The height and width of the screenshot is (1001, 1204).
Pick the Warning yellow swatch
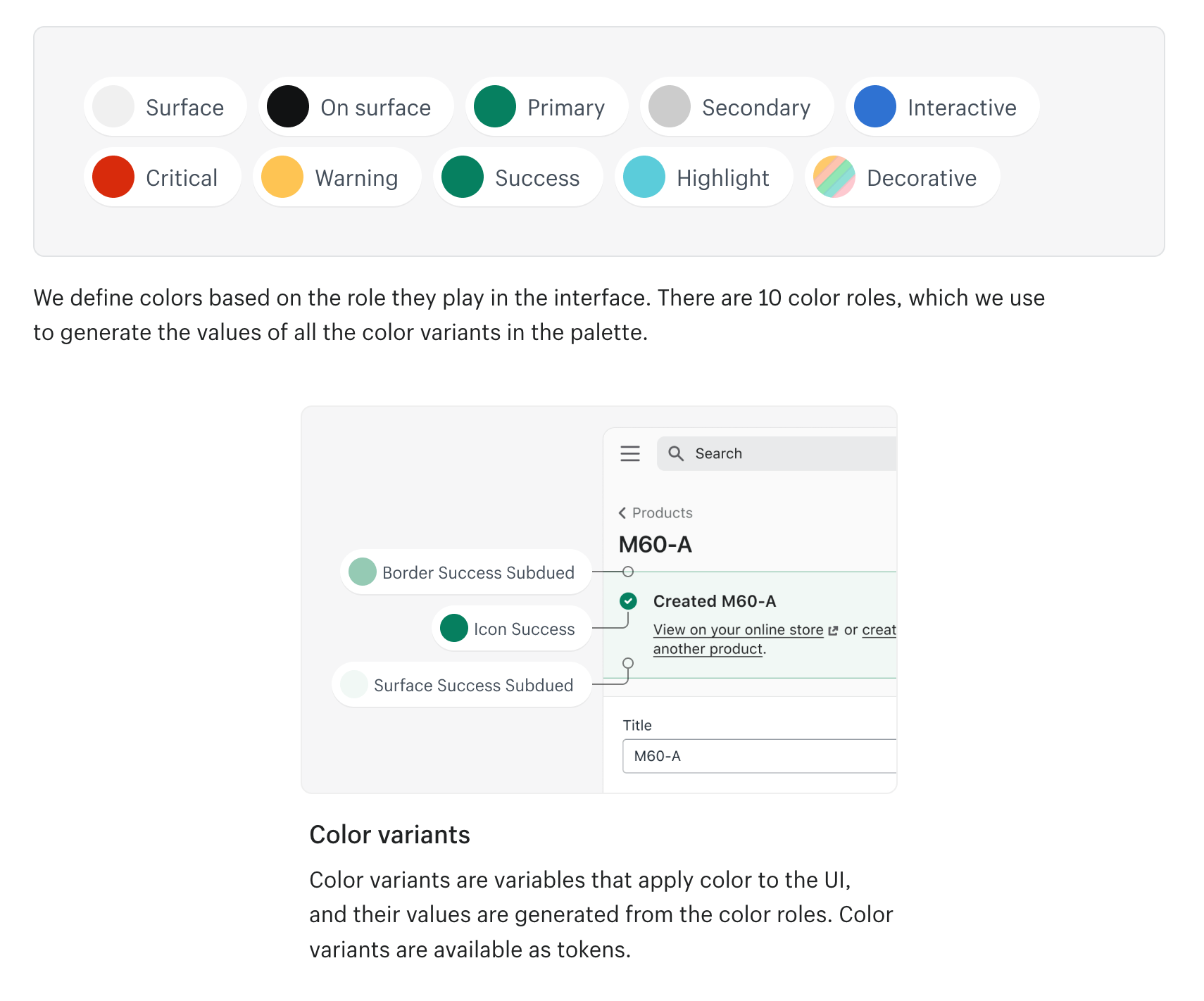[282, 177]
